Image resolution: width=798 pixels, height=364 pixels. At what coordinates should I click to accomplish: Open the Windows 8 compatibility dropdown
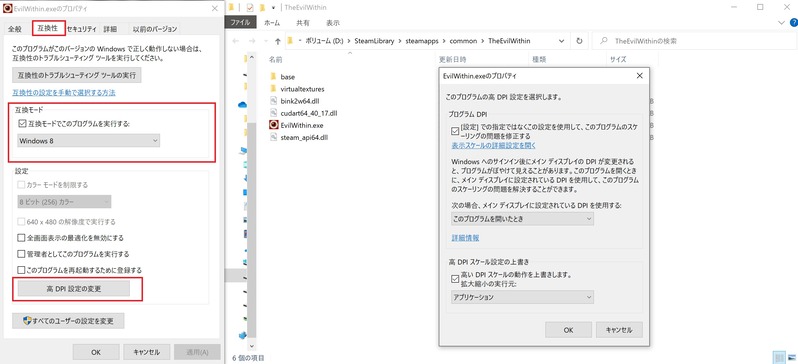[89, 141]
